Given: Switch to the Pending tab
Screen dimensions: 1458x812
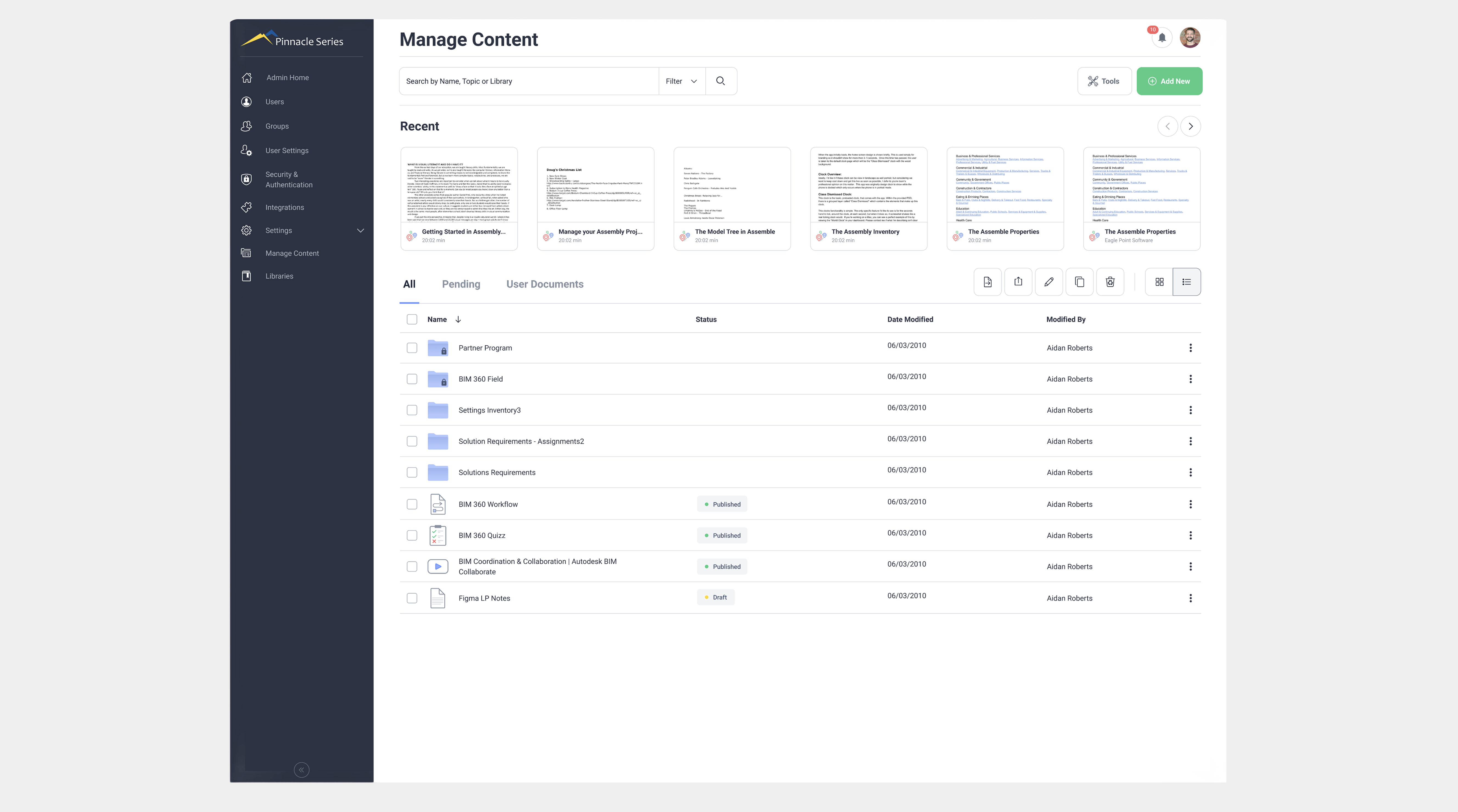Looking at the screenshot, I should coord(461,284).
